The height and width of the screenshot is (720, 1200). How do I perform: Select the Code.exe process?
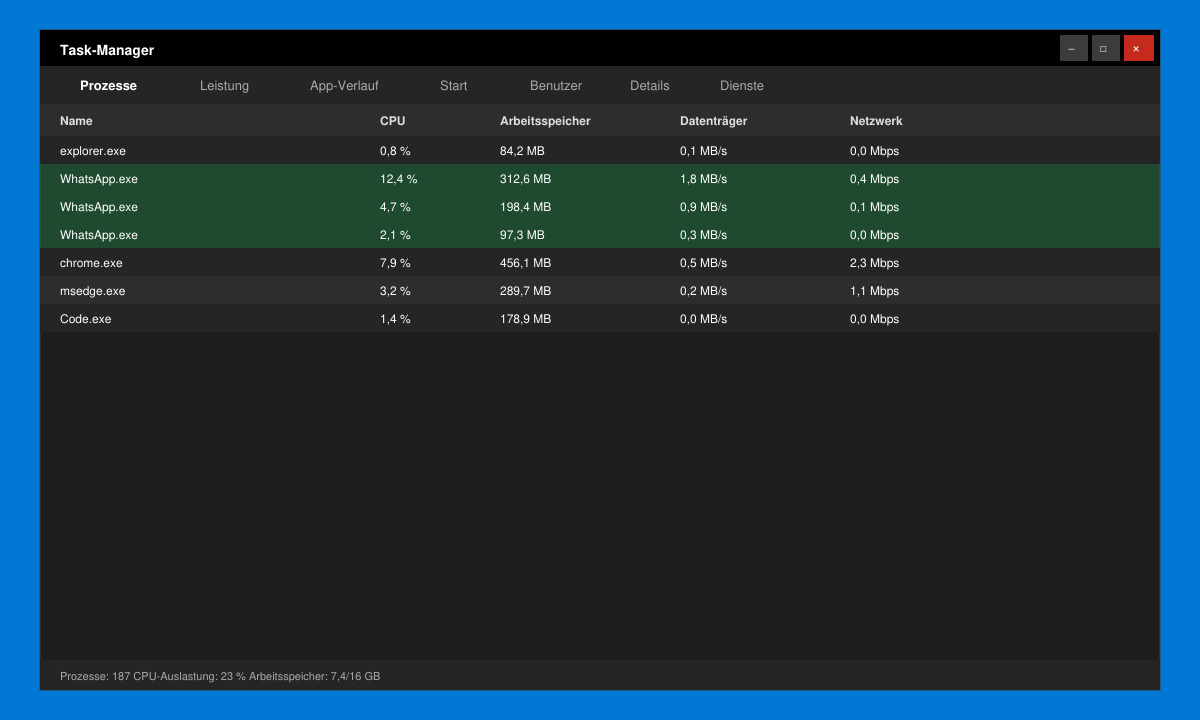pos(600,319)
